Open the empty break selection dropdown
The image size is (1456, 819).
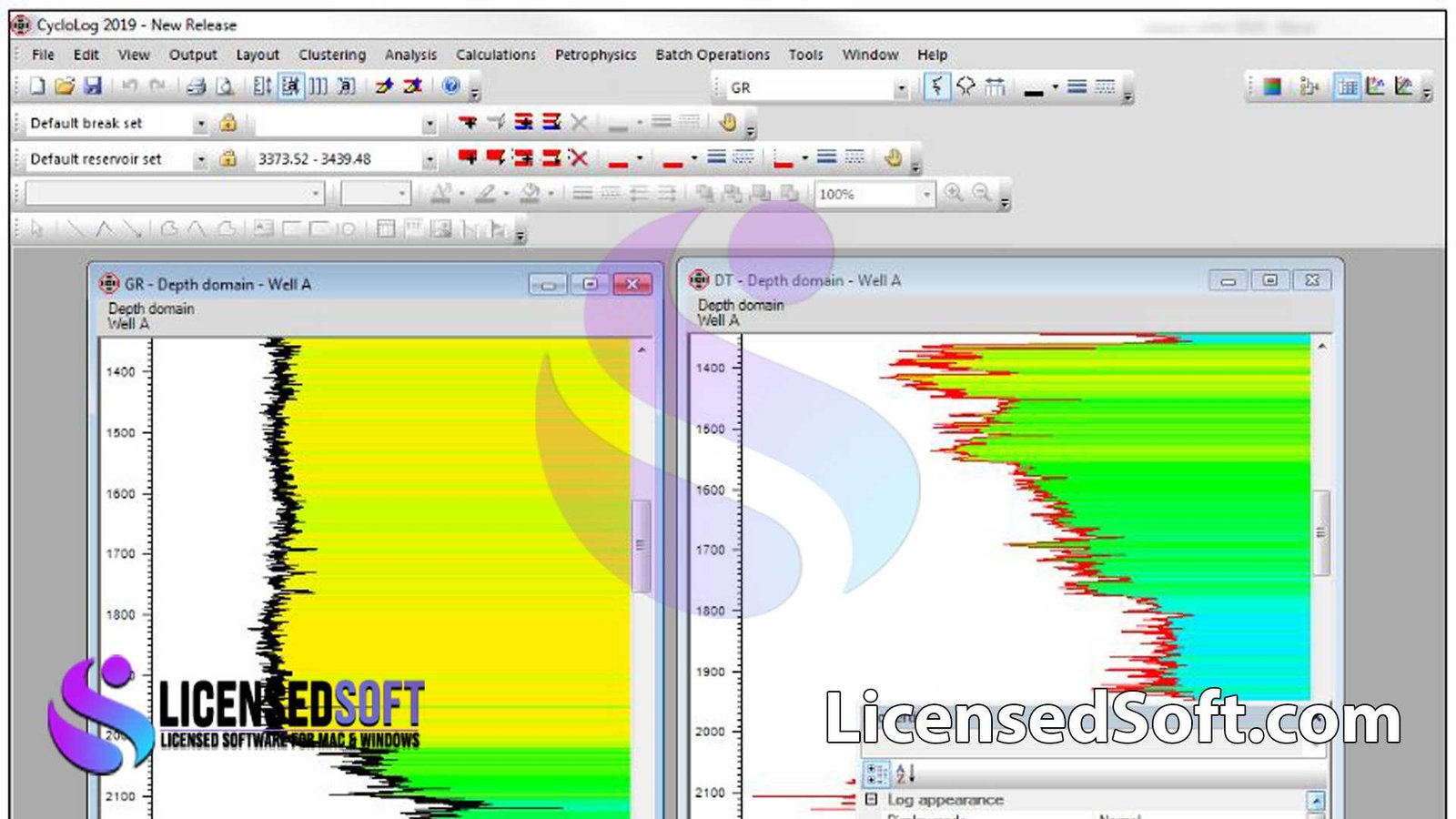click(429, 123)
